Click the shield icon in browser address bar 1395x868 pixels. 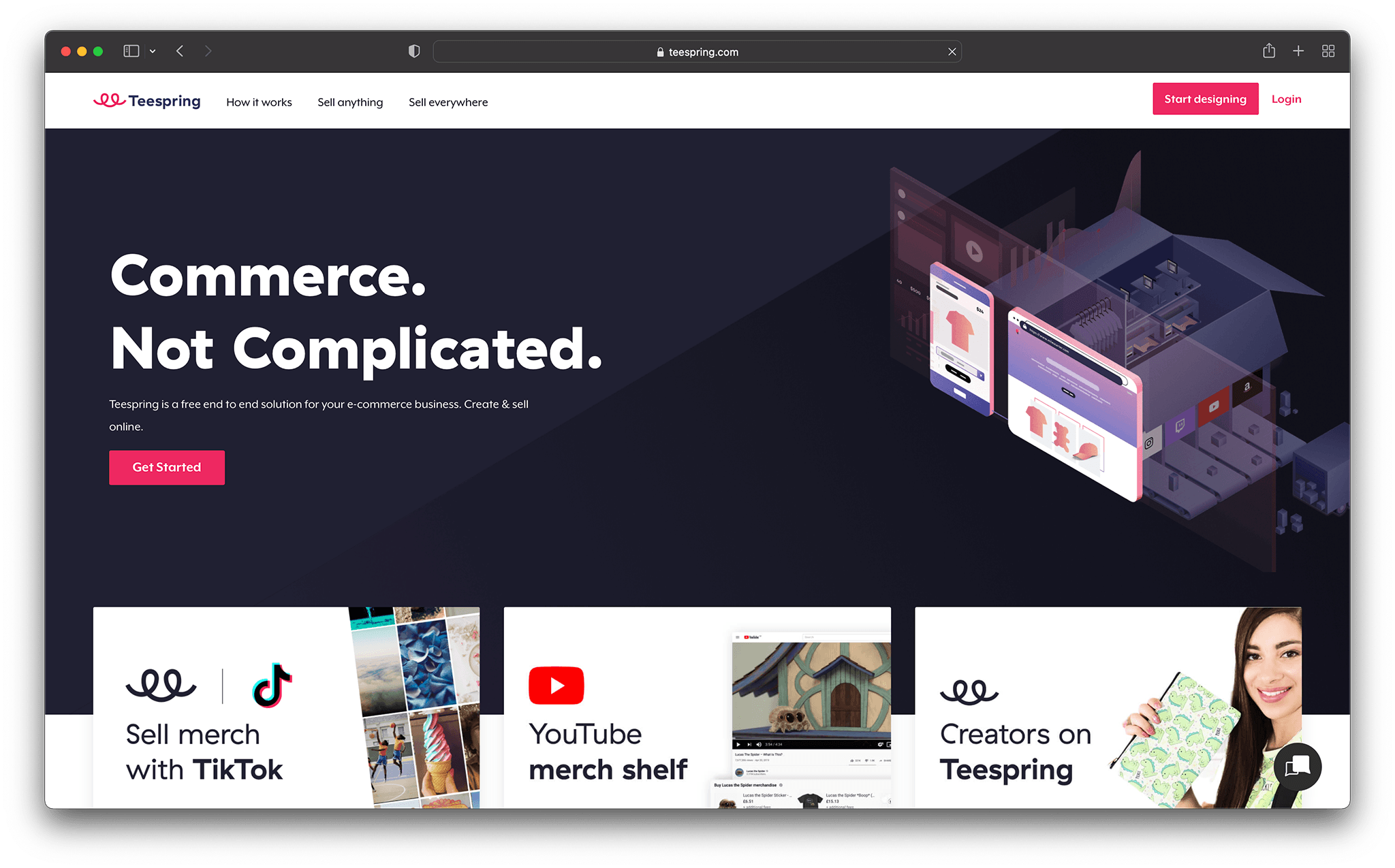click(x=414, y=52)
